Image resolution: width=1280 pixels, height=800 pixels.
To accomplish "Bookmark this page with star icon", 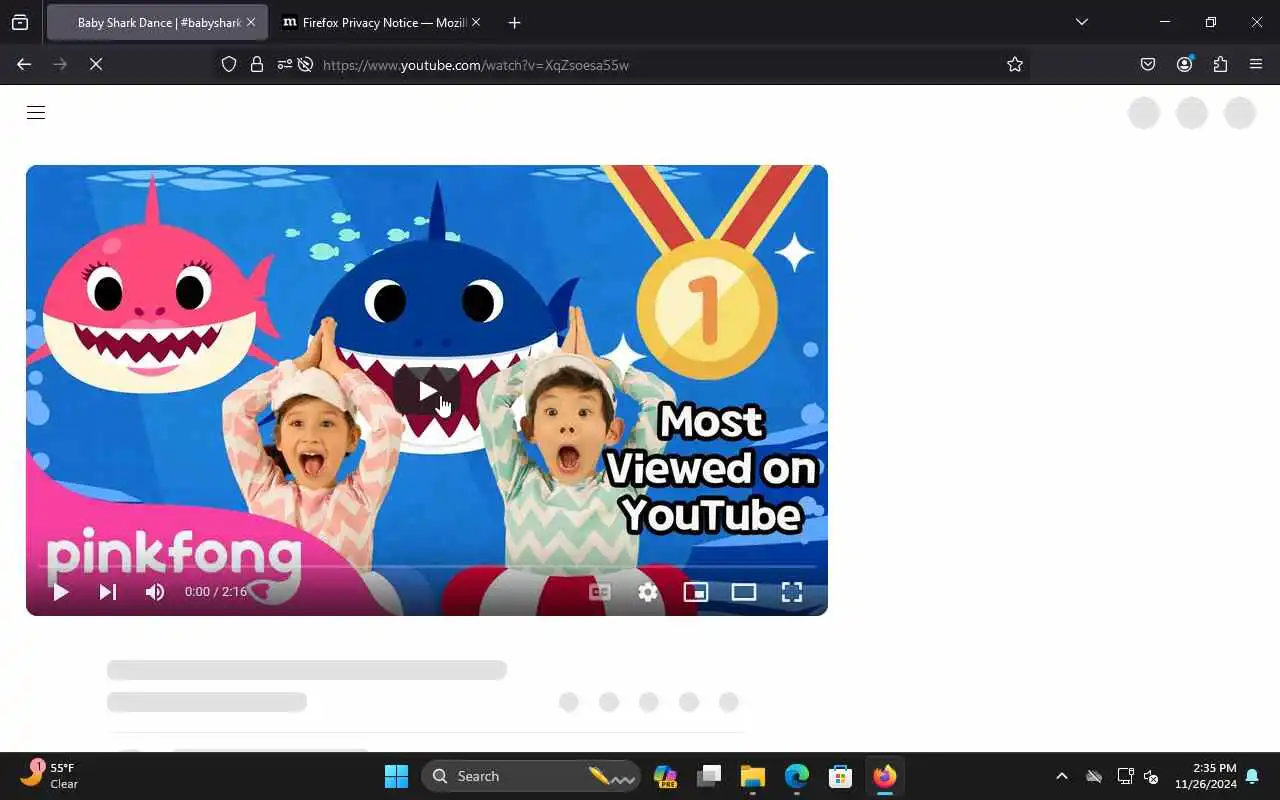I will click(1015, 64).
